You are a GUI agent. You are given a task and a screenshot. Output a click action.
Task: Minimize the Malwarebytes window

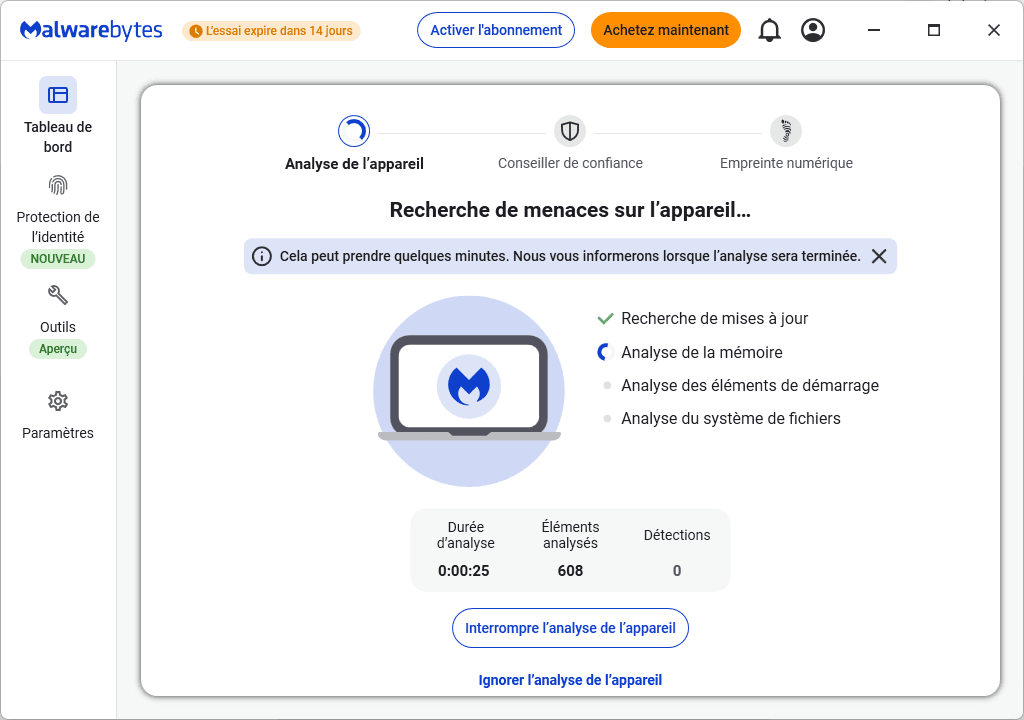pyautogui.click(x=874, y=30)
